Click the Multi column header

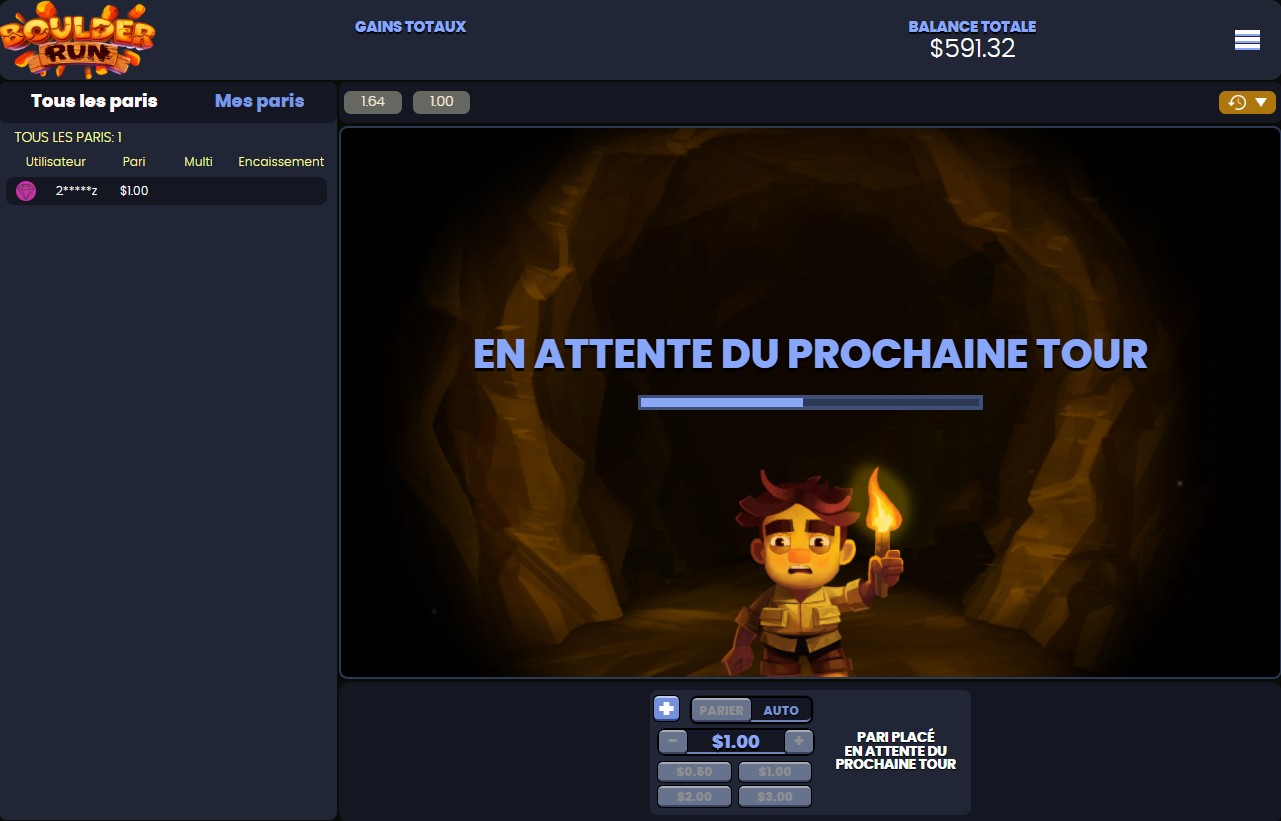tap(198, 162)
